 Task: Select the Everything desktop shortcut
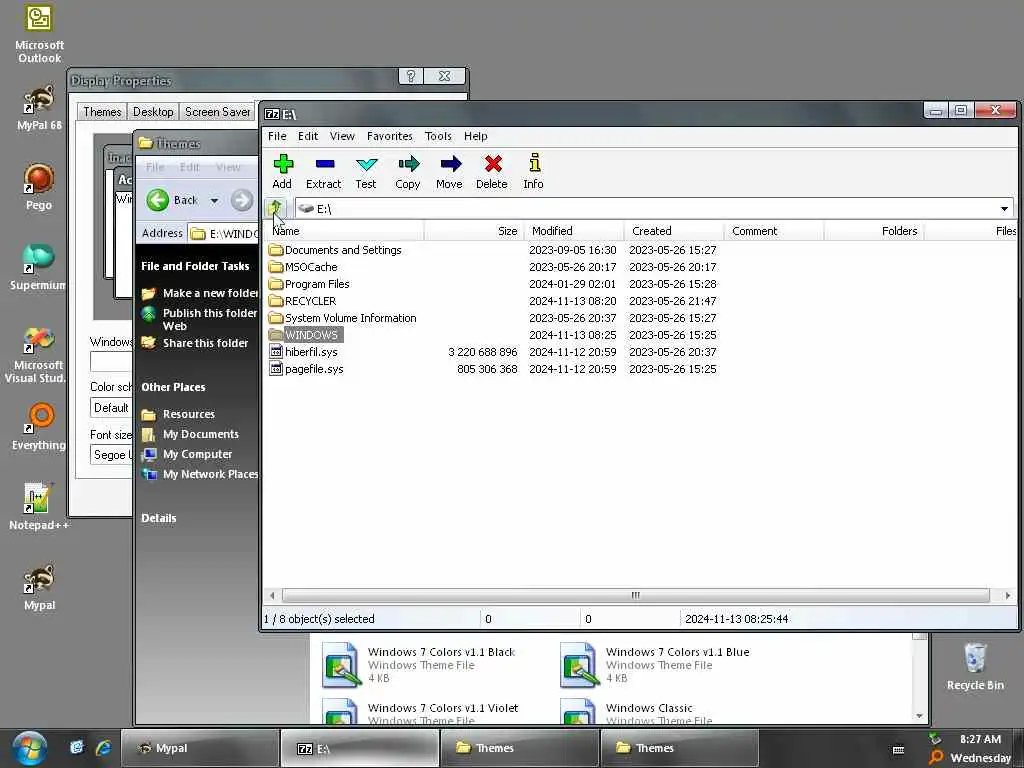[x=39, y=427]
